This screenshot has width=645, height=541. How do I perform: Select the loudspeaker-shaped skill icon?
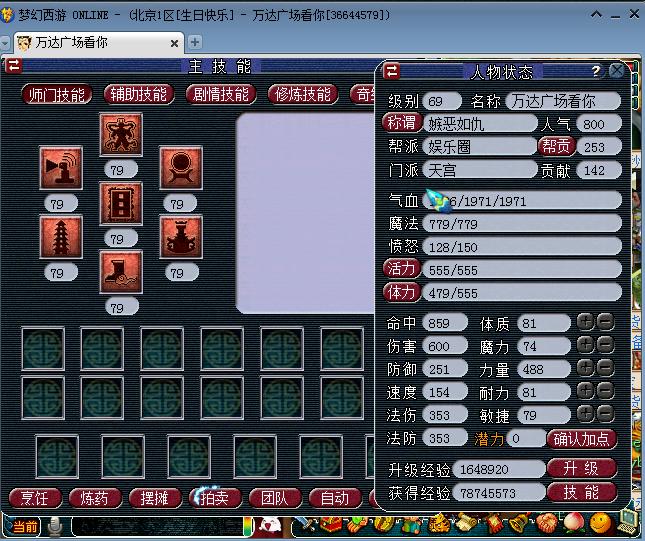coord(61,168)
